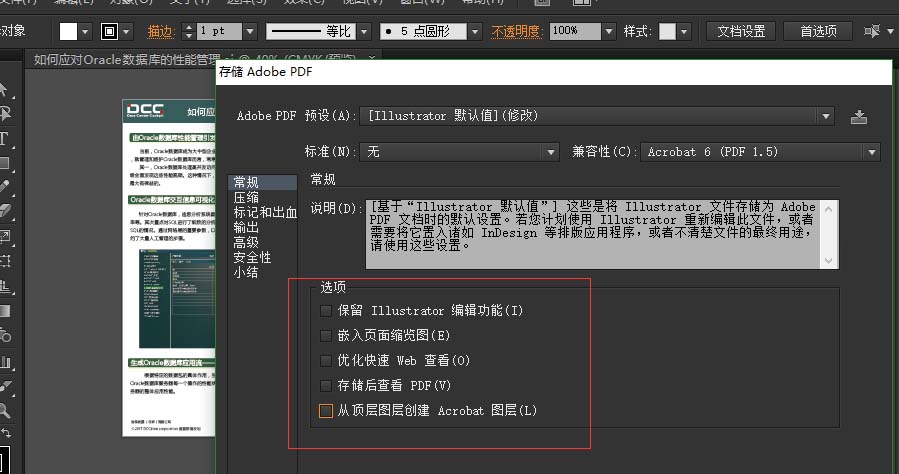The height and width of the screenshot is (474, 899).
Task: Open the fill color dropdown arrow
Action: (84, 32)
